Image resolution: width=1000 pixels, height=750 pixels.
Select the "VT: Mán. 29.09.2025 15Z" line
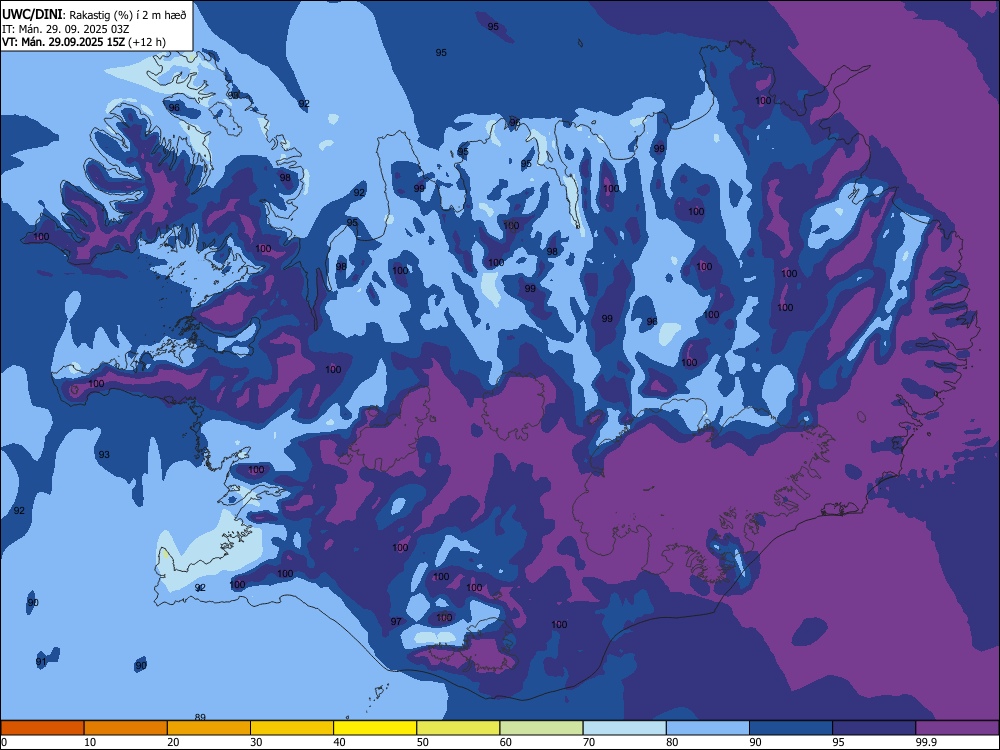pos(64,42)
